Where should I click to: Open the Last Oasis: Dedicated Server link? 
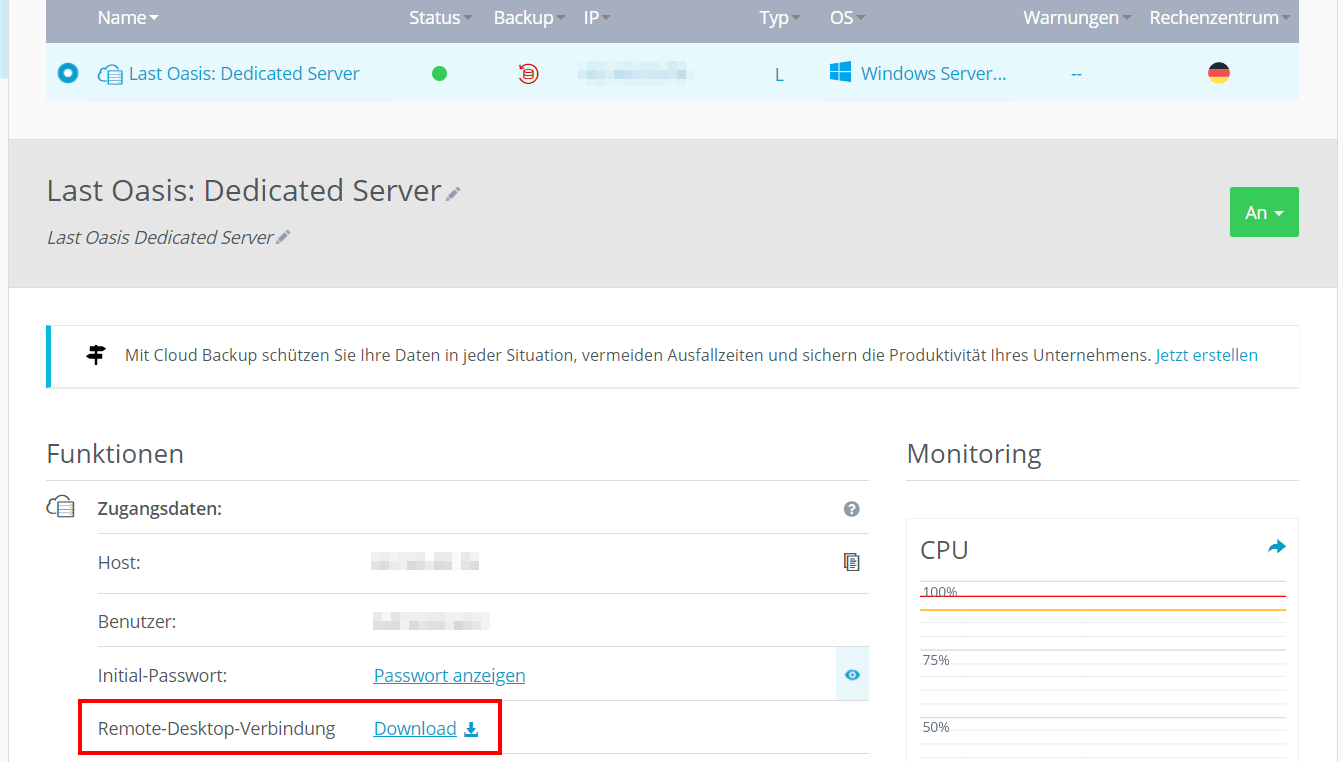[244, 73]
